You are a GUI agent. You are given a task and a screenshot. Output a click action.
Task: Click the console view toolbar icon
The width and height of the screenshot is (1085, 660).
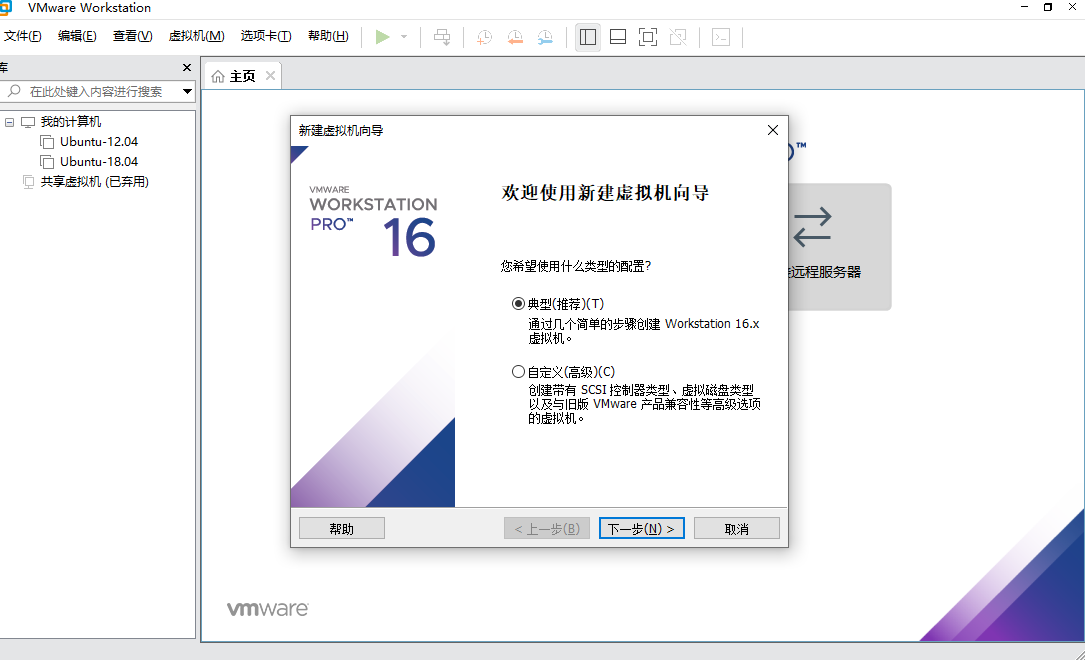721,37
